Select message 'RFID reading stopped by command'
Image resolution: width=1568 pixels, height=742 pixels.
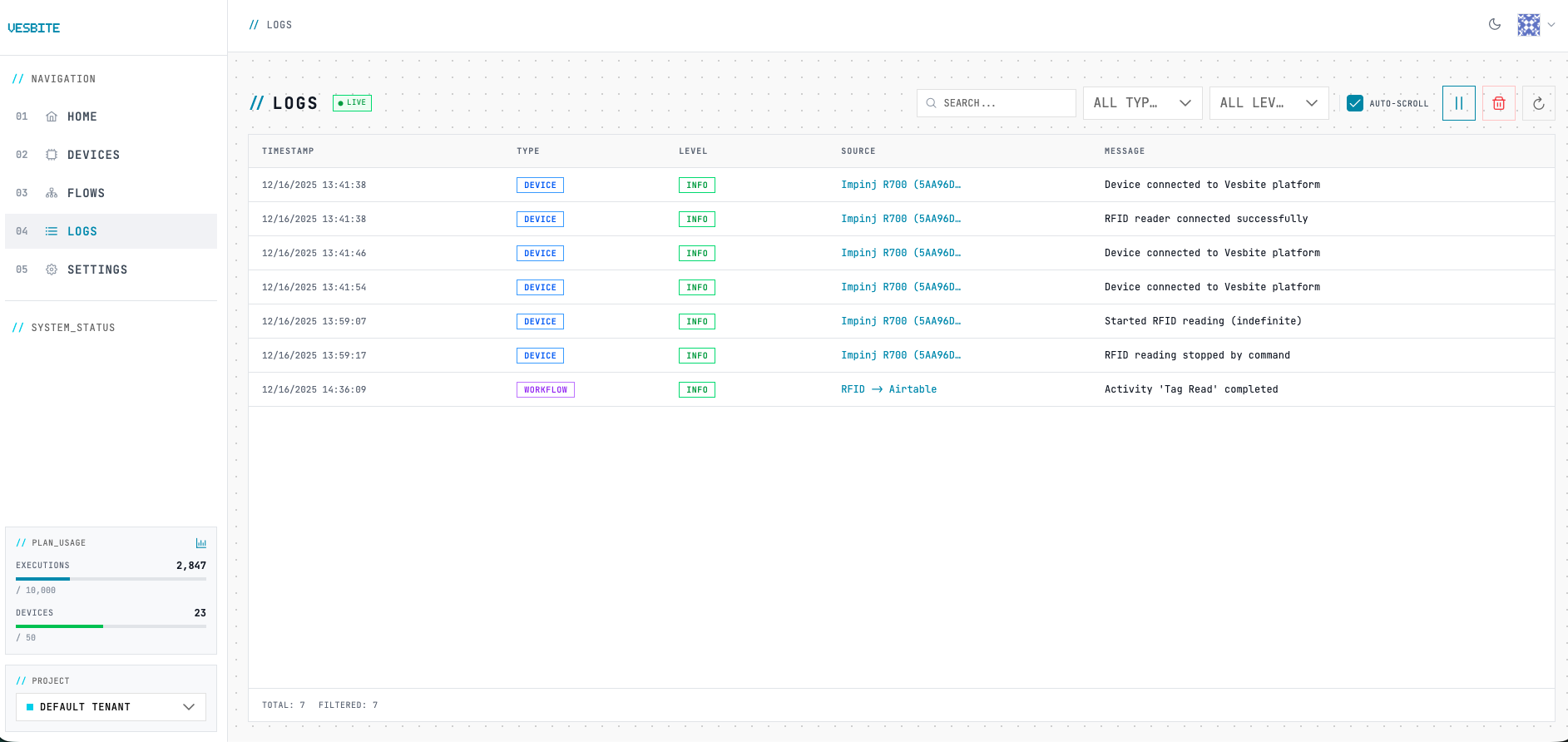coord(1197,355)
